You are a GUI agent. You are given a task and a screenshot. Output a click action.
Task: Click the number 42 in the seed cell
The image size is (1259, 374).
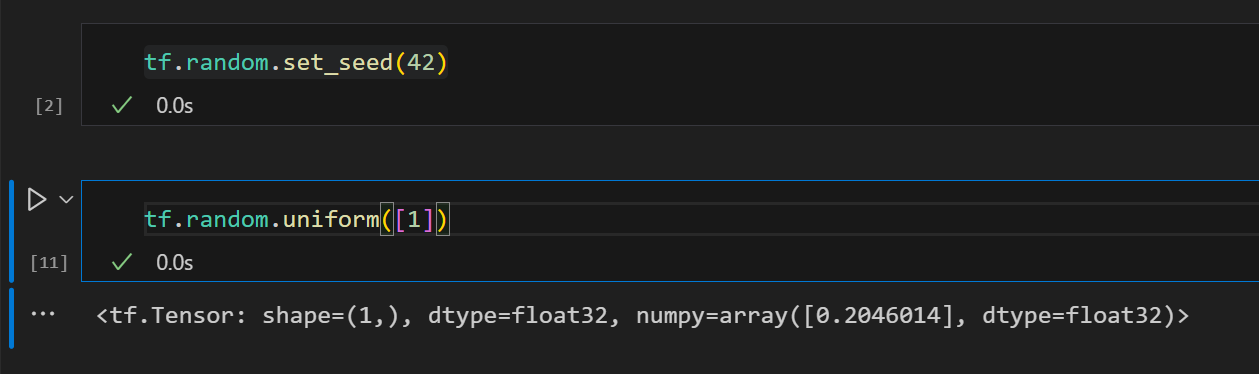[421, 63]
